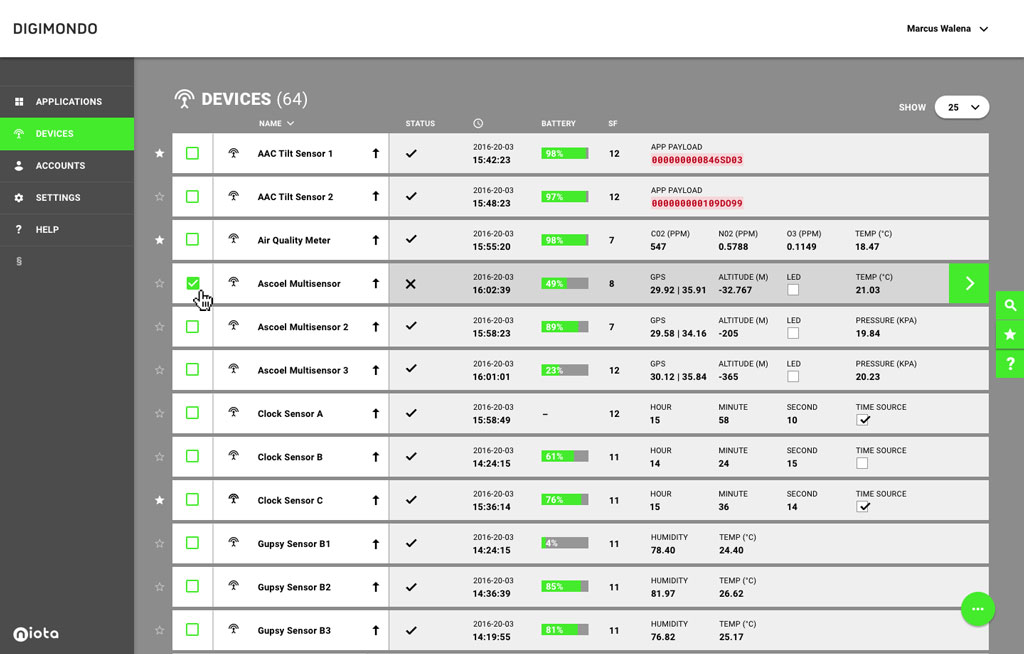Image resolution: width=1024 pixels, height=654 pixels.
Task: Click app payload 000000000846SD03
Action: click(697, 160)
